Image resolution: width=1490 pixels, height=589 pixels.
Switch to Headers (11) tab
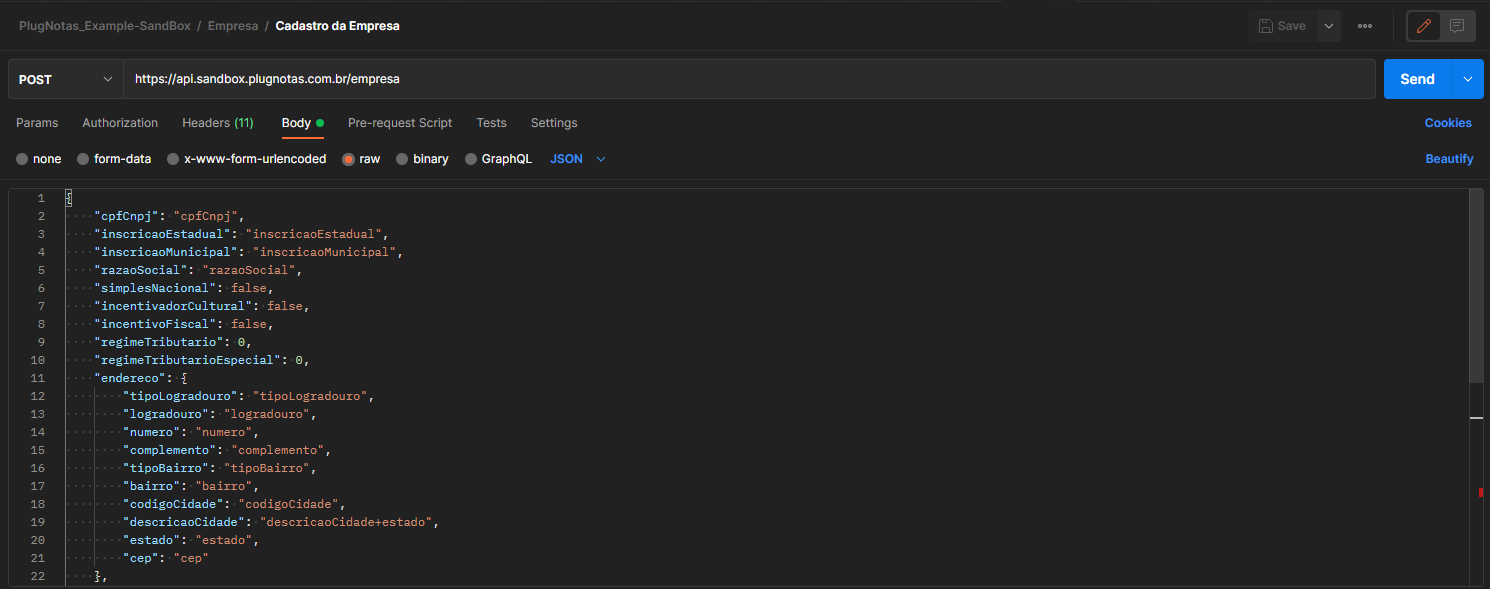(218, 123)
